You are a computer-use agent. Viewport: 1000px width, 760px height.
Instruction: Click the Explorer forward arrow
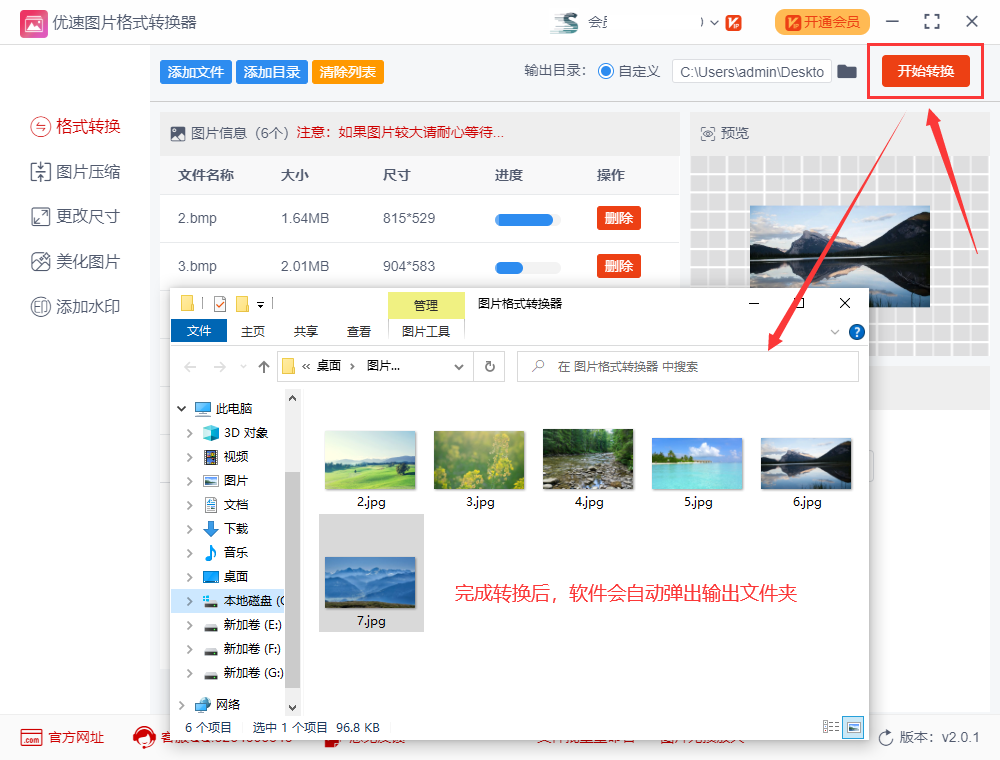(219, 367)
